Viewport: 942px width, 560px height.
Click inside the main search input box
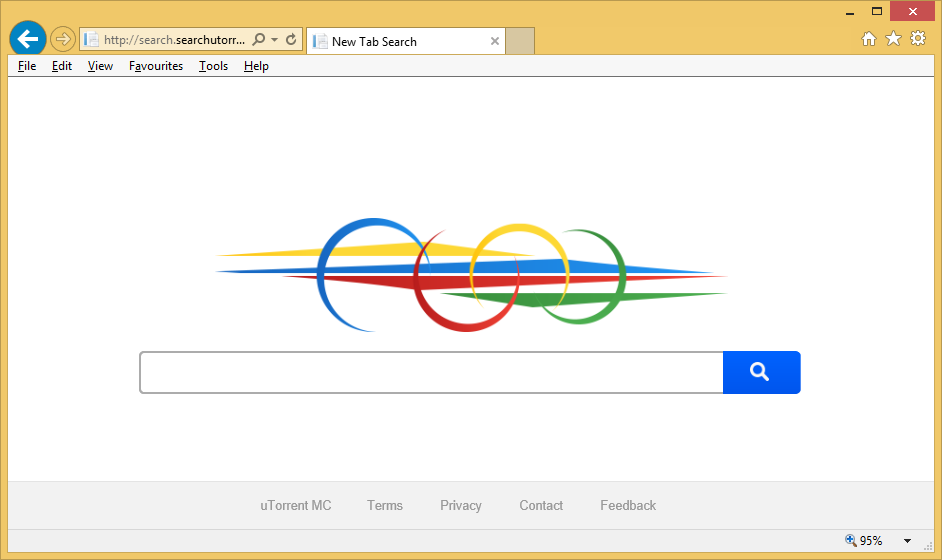[430, 373]
